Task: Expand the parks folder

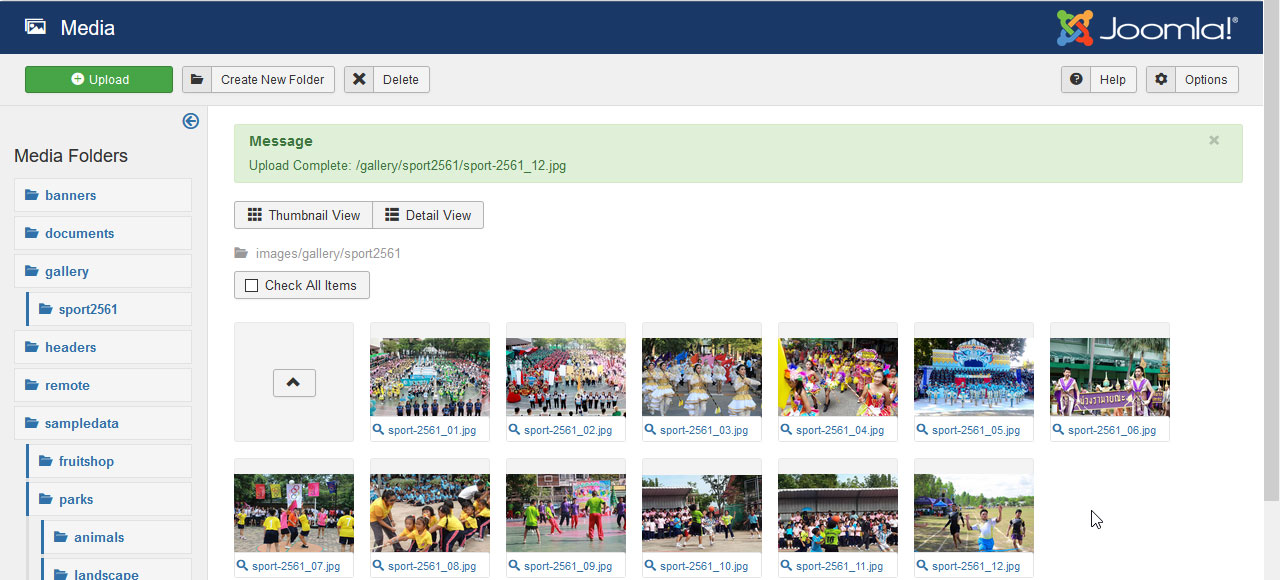Action: tap(75, 499)
